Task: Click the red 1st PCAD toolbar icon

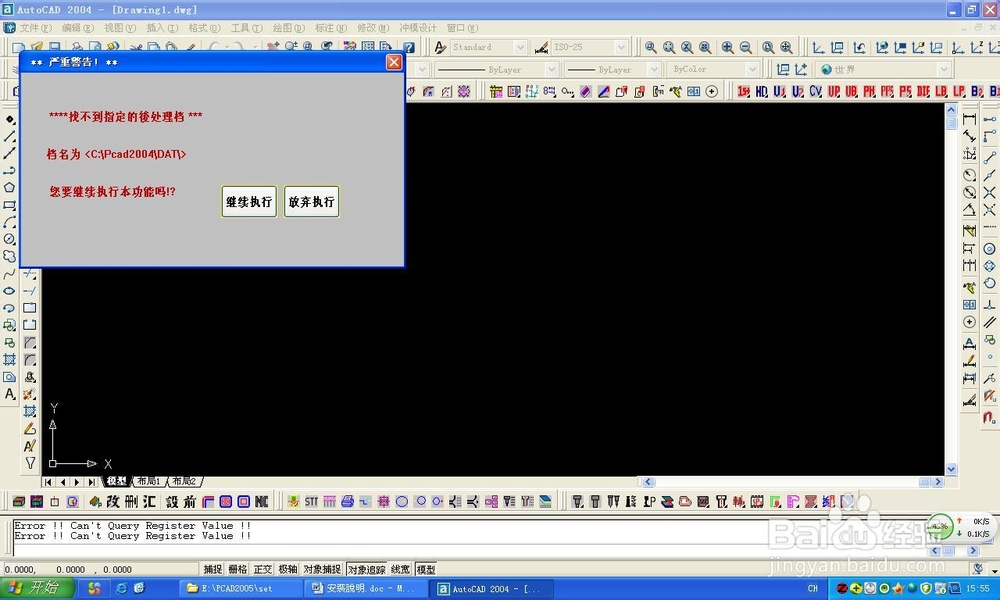Action: [x=744, y=92]
